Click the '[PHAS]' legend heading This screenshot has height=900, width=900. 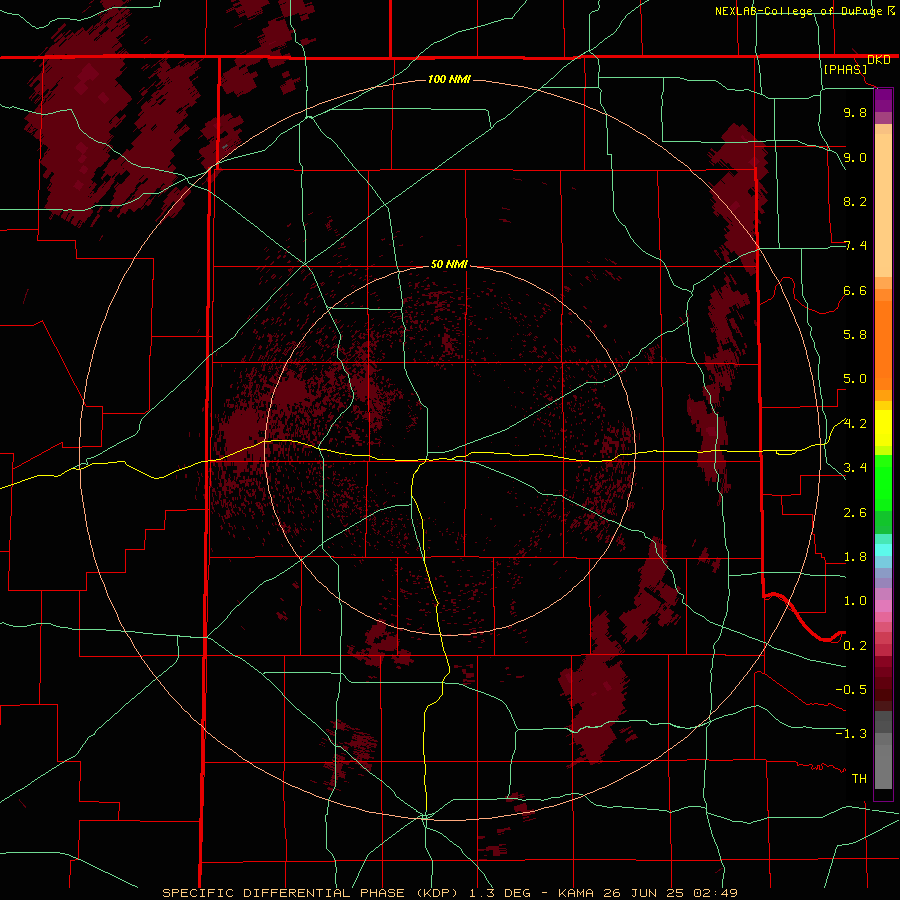(x=845, y=69)
